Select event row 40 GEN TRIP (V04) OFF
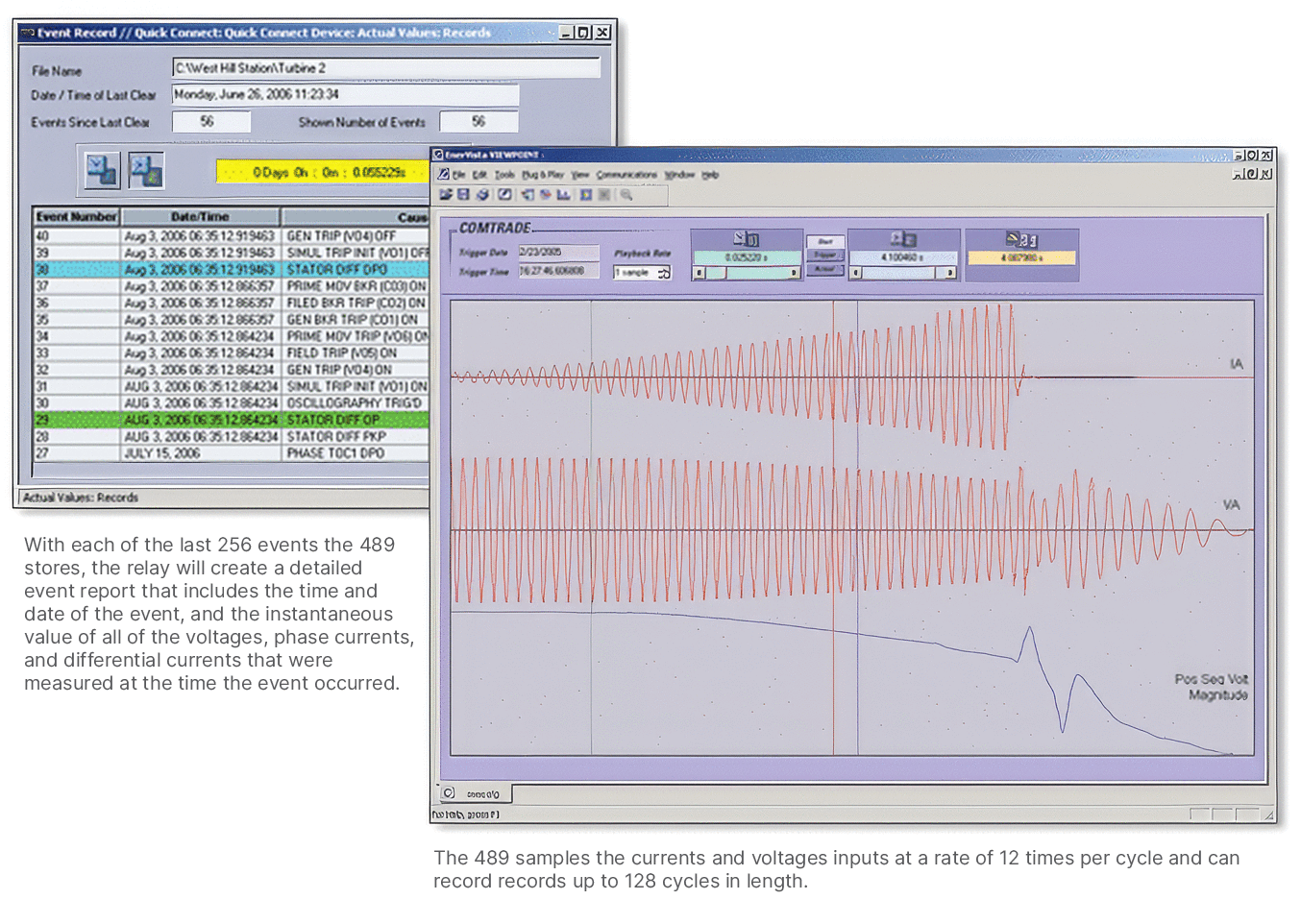 pos(231,235)
